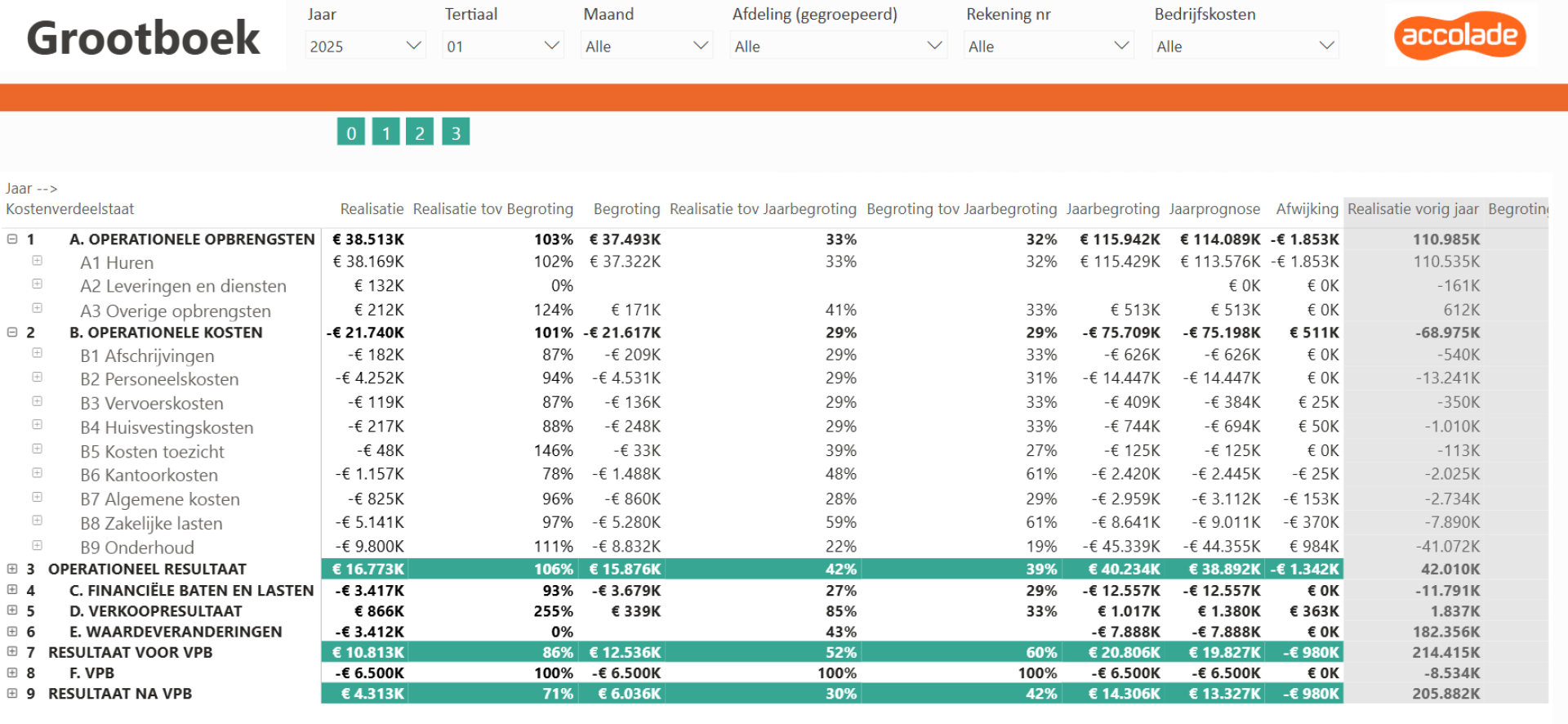Viewport: 1568px width, 724px height.
Task: Open the Maand filter dropdown
Action: (x=646, y=46)
